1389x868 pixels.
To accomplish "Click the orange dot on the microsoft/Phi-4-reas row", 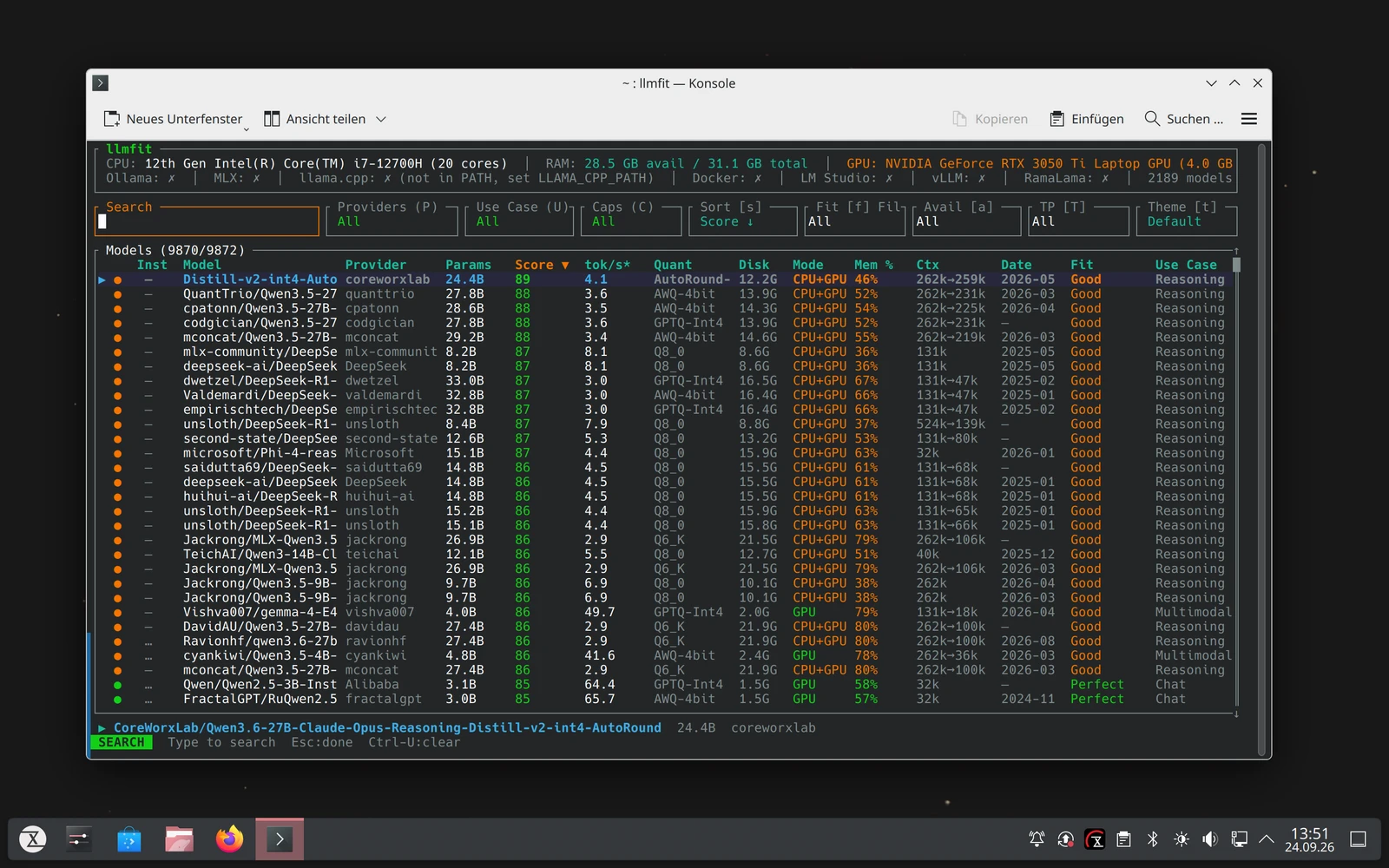I will click(x=117, y=453).
